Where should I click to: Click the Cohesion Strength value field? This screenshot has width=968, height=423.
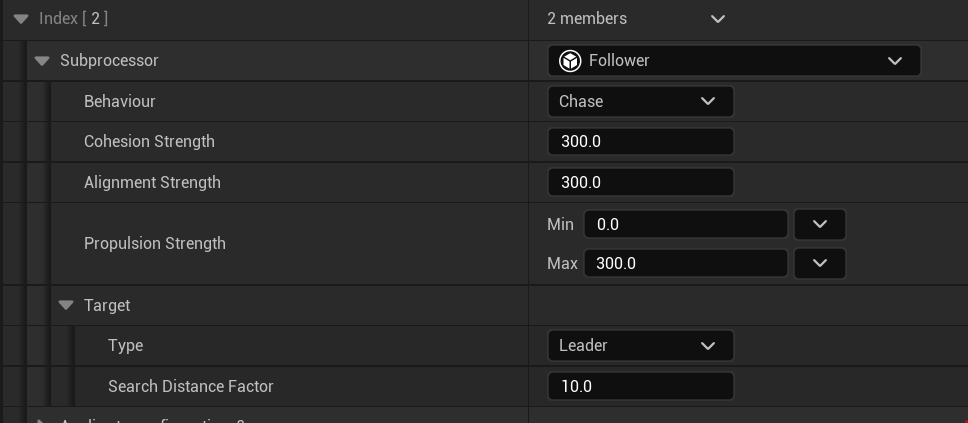(x=640, y=142)
